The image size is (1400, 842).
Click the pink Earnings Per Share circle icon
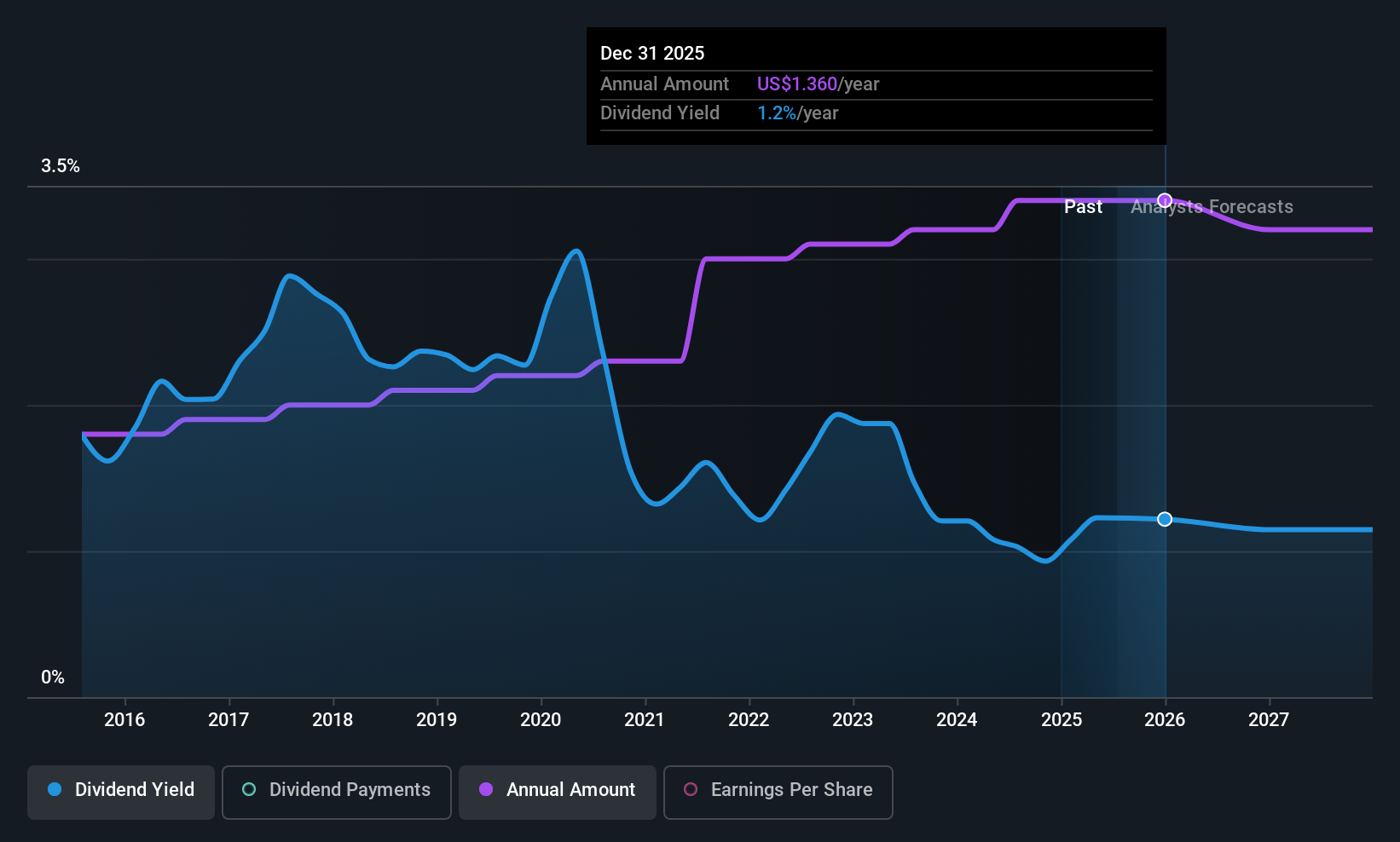pyautogui.click(x=691, y=789)
